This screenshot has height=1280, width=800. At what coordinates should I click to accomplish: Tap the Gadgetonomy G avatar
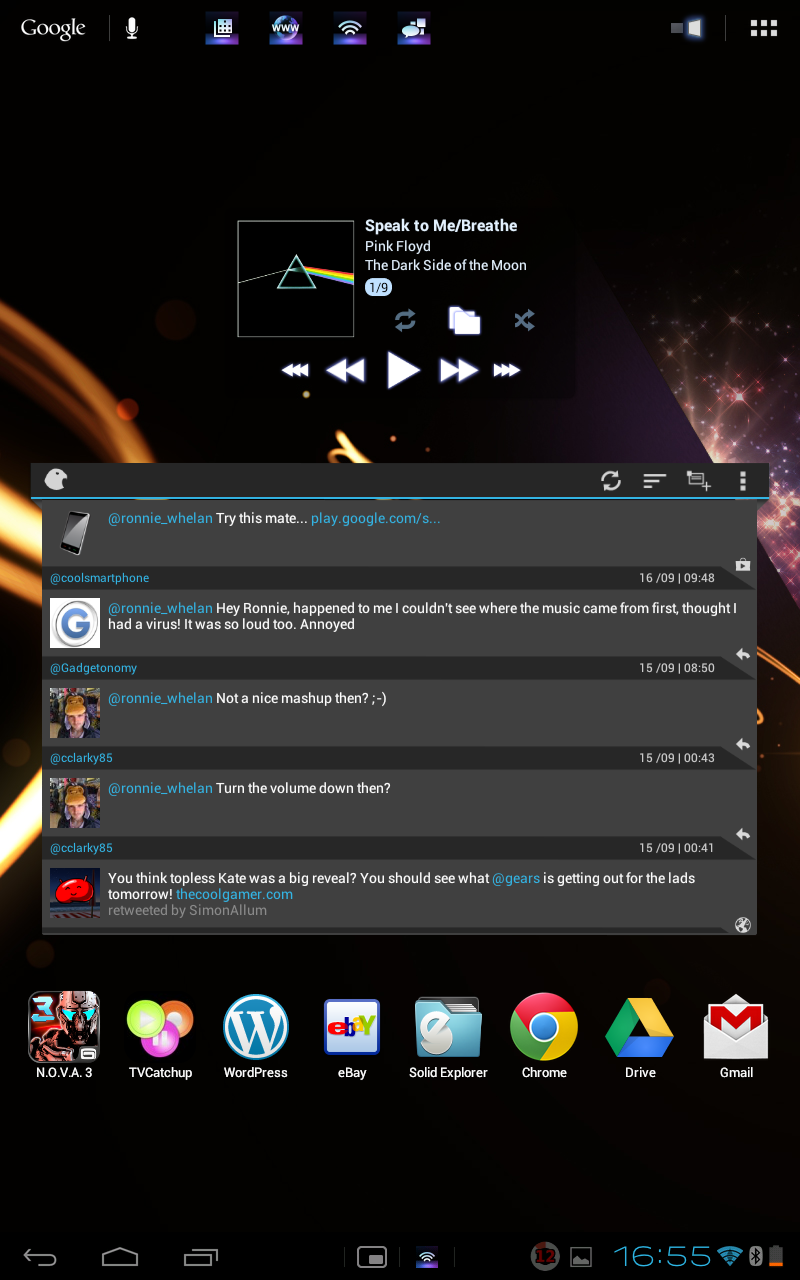[x=75, y=623]
